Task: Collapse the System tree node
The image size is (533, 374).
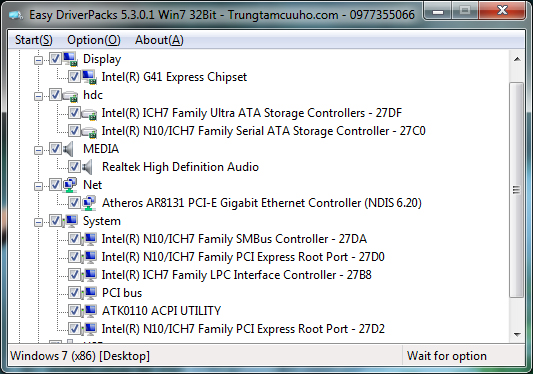Action: tap(38, 222)
